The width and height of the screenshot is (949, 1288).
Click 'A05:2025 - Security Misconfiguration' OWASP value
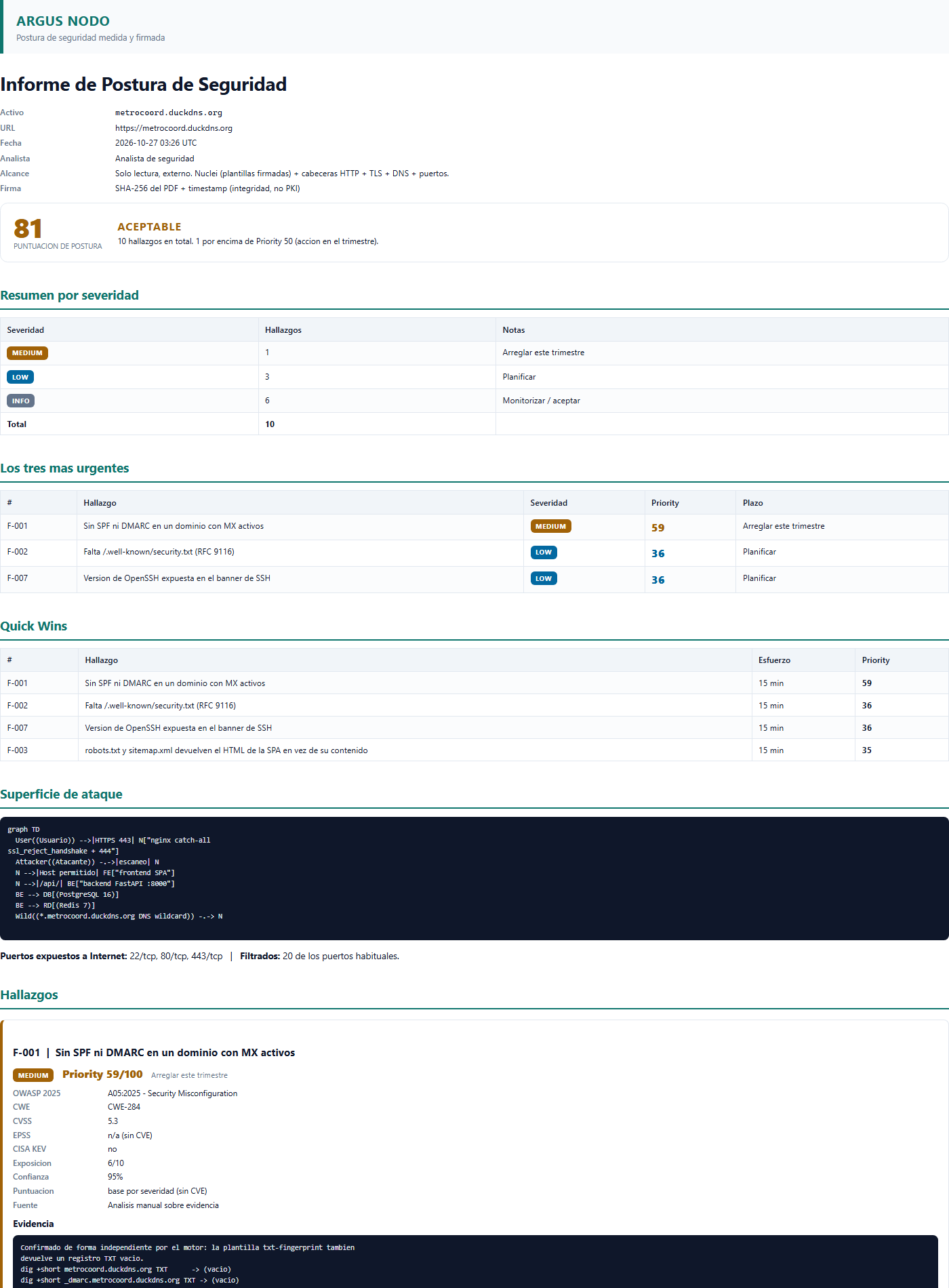pyautogui.click(x=173, y=1093)
